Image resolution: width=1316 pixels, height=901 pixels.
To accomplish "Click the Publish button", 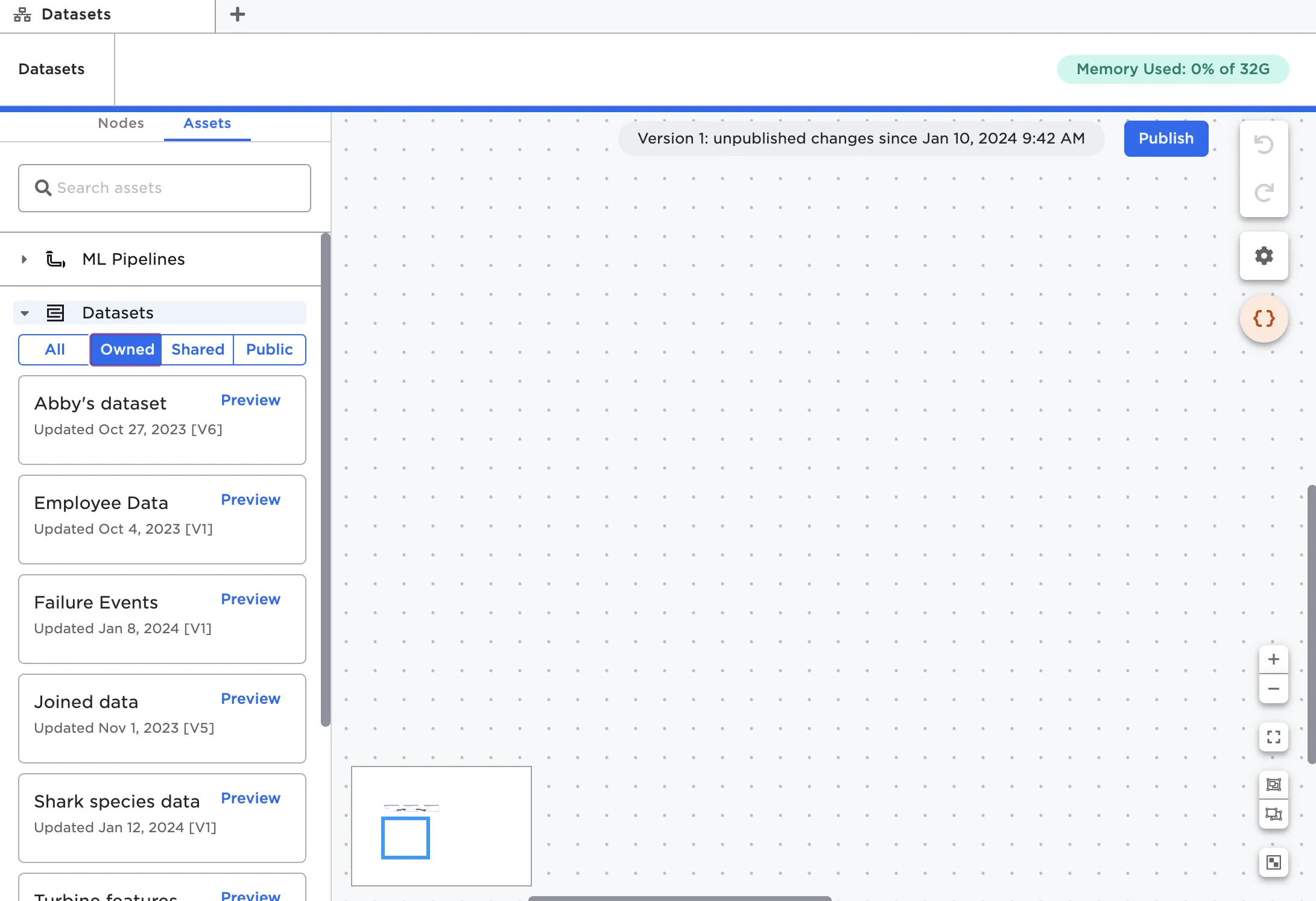I will point(1165,139).
